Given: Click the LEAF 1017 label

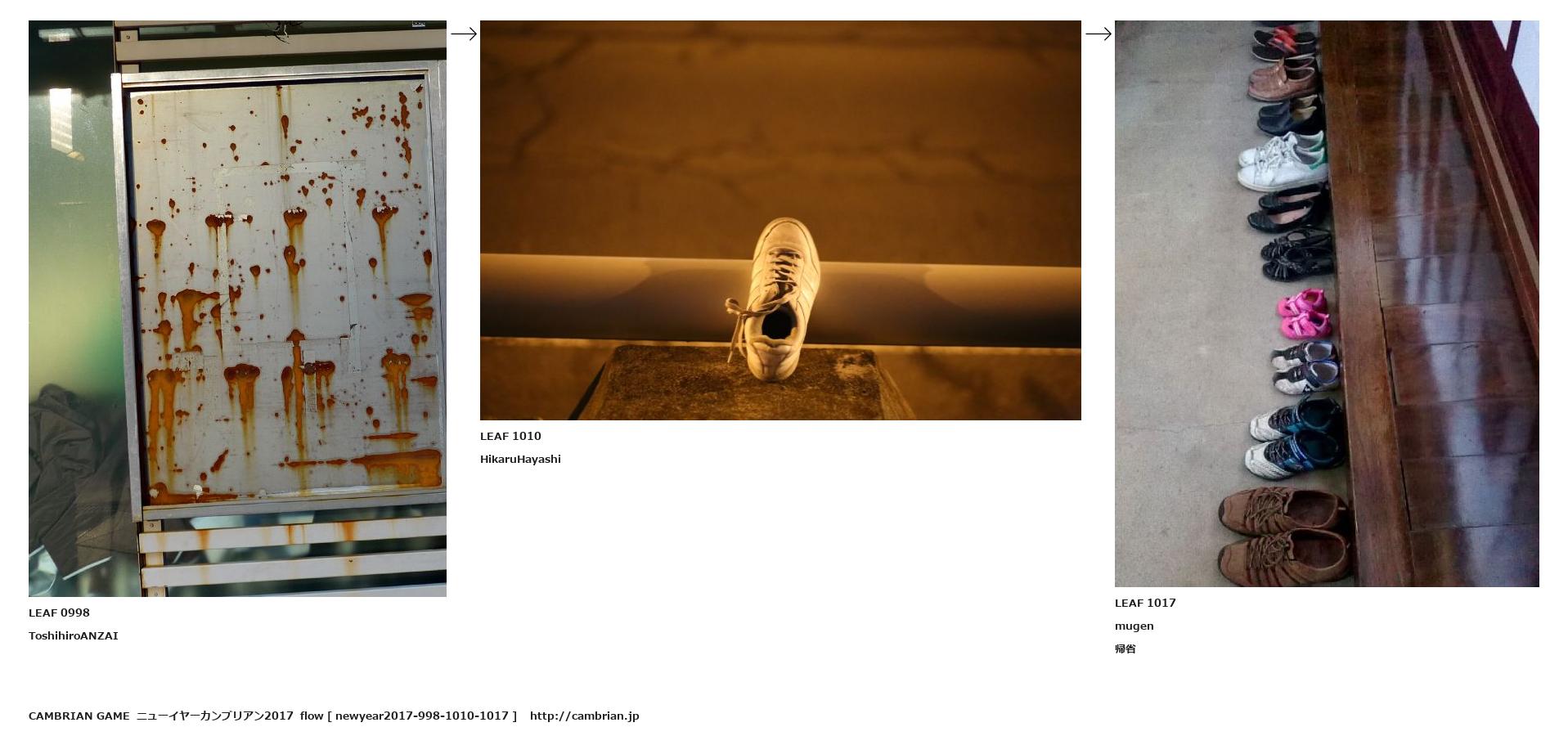Looking at the screenshot, I should pyautogui.click(x=1145, y=603).
